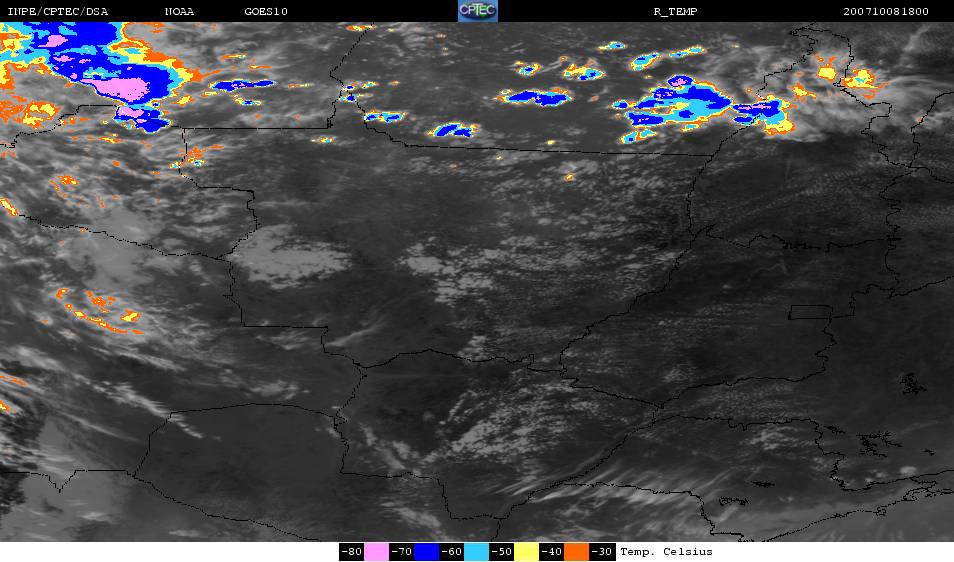This screenshot has height=562, width=954.
Task: Click the 200710081800 timestamp
Action: (886, 12)
